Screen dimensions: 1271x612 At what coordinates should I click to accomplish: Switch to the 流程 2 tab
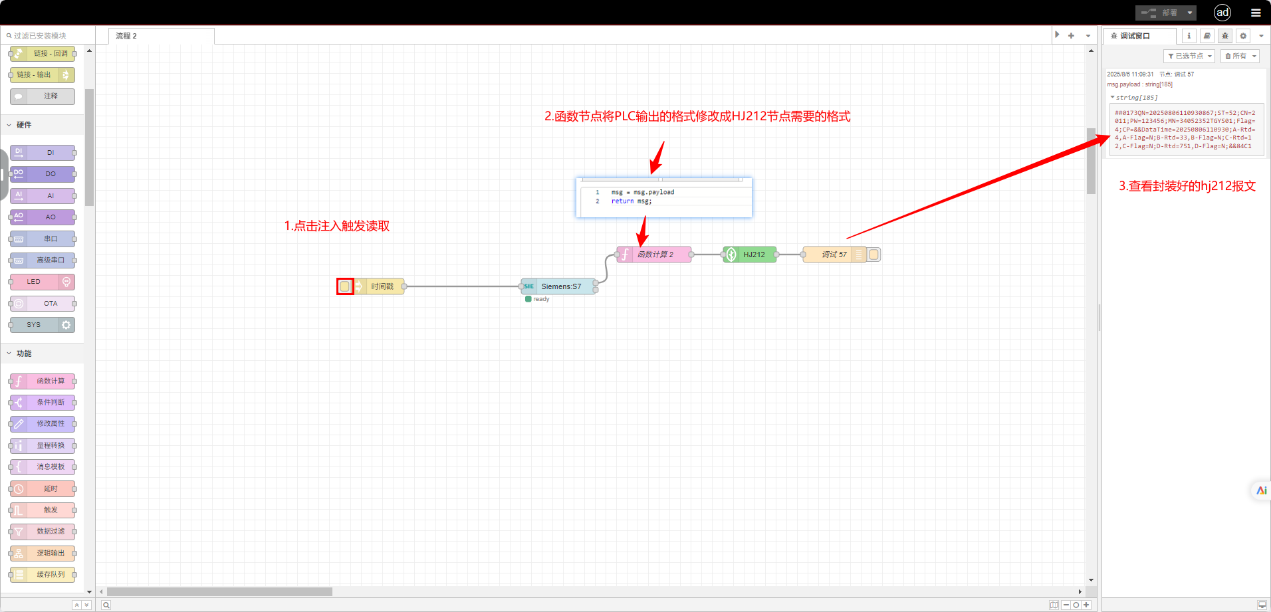tap(160, 35)
